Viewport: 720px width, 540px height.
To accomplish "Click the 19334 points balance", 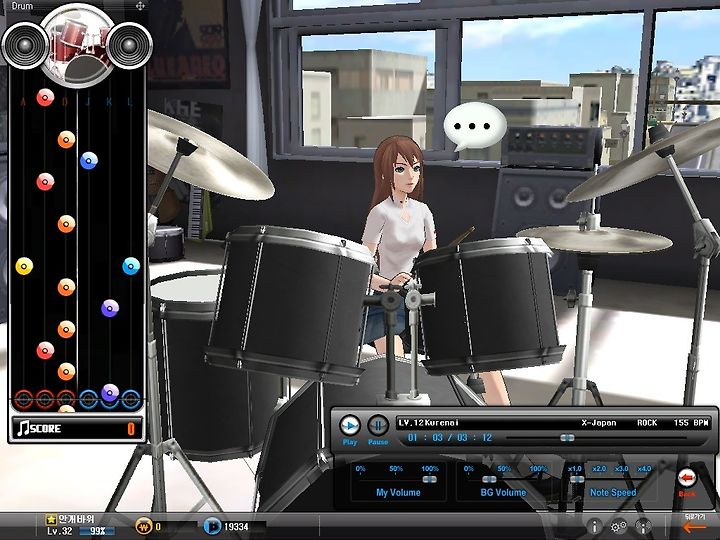I will [x=236, y=527].
